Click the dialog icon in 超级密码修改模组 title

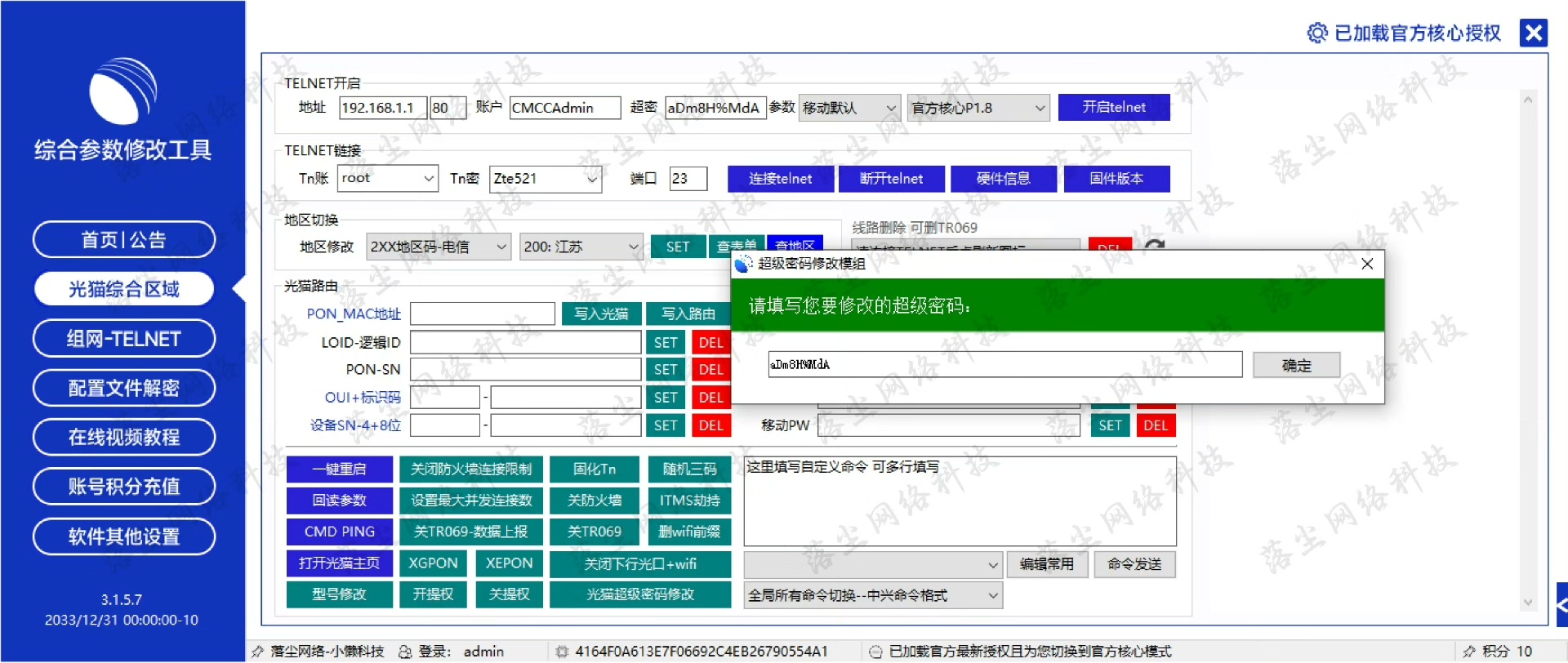(743, 264)
